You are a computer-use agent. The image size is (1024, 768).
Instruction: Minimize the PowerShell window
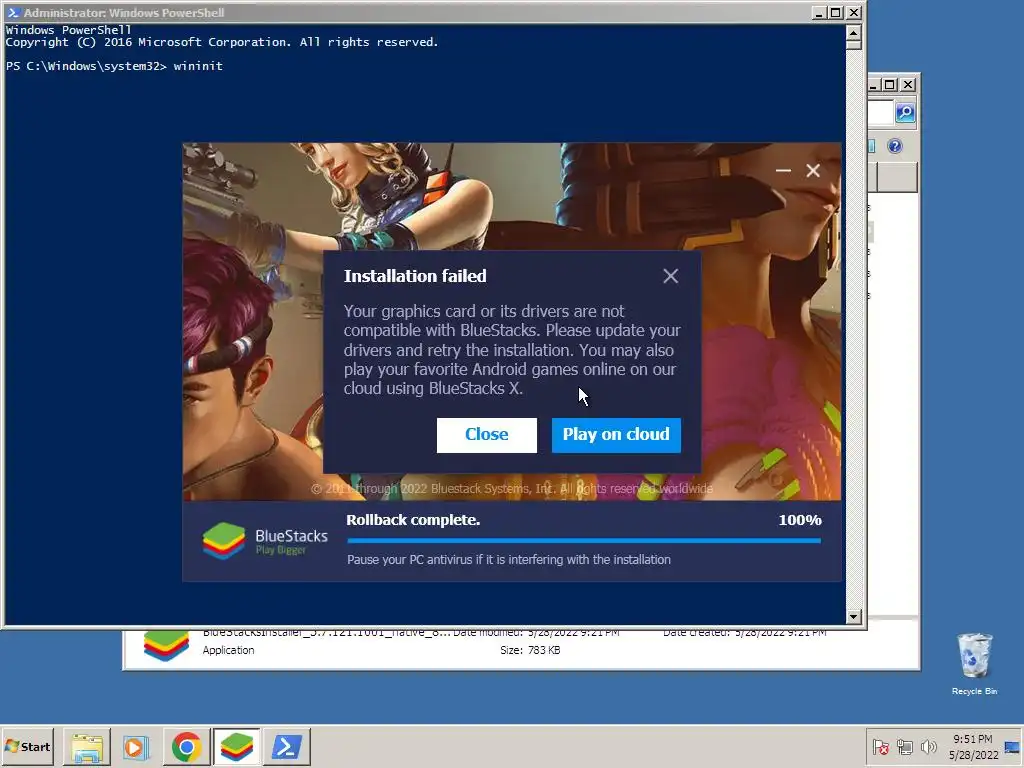(820, 12)
